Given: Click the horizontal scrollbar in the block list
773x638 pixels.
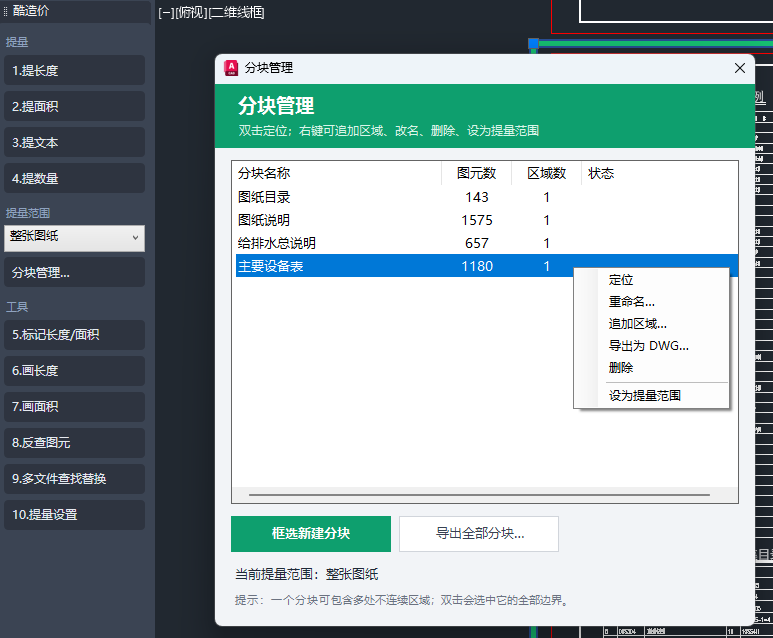Looking at the screenshot, I should click(x=479, y=495).
